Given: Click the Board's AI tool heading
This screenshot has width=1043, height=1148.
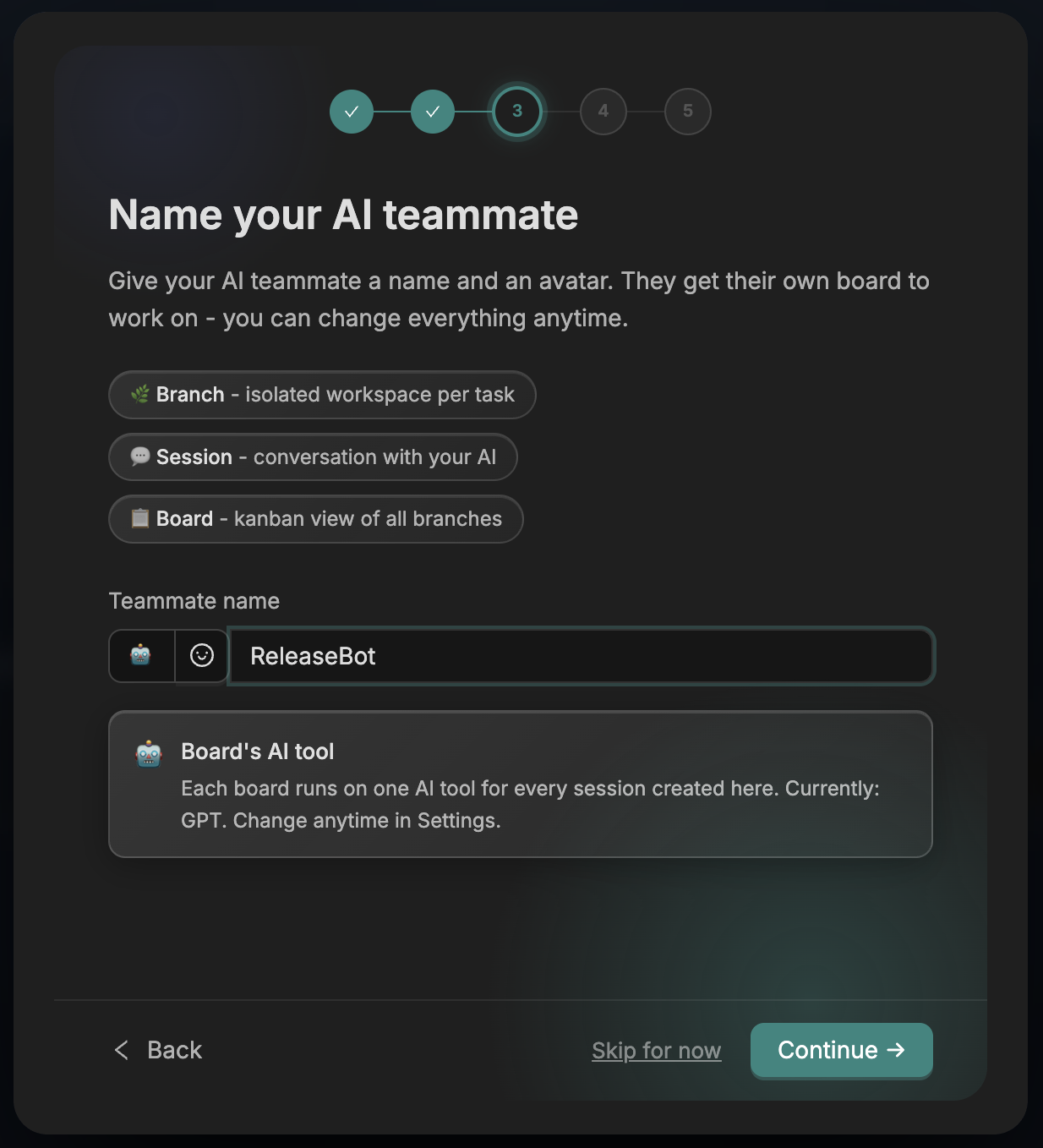Looking at the screenshot, I should point(258,752).
